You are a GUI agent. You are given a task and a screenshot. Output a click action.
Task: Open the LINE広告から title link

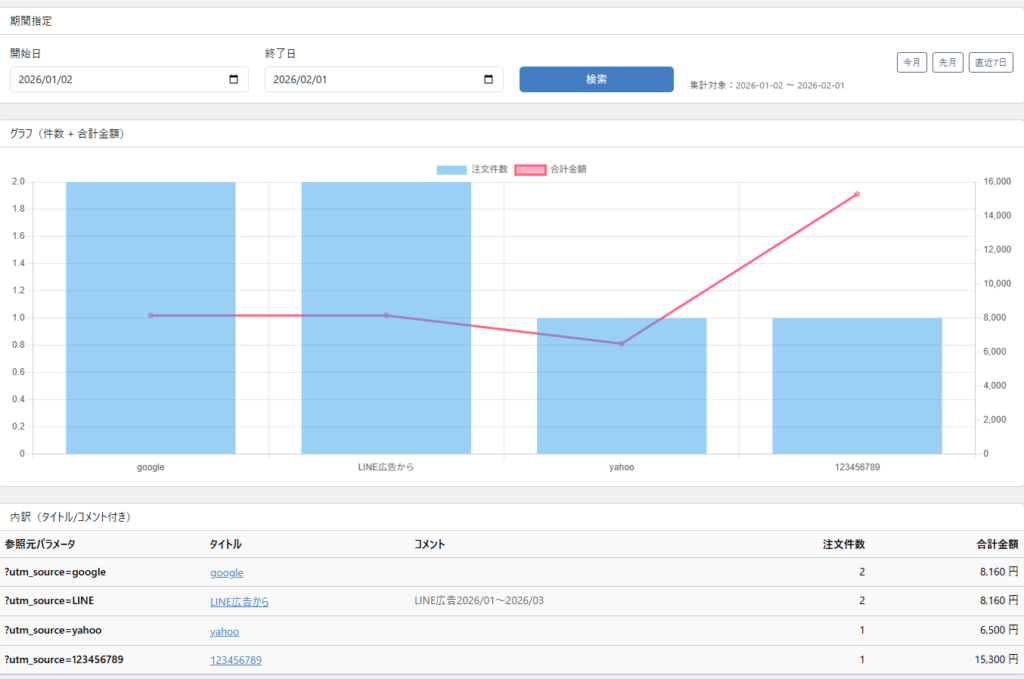click(x=239, y=602)
